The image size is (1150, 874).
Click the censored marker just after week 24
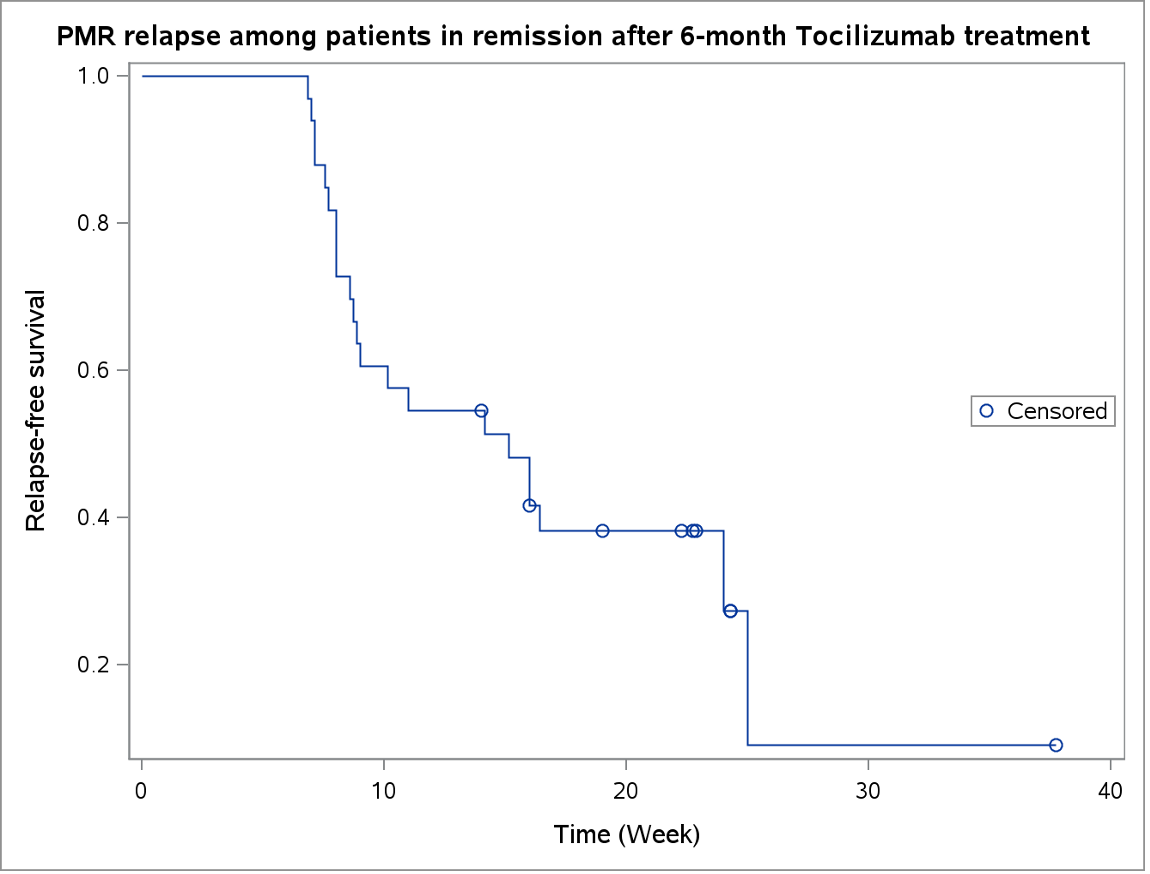(x=730, y=611)
